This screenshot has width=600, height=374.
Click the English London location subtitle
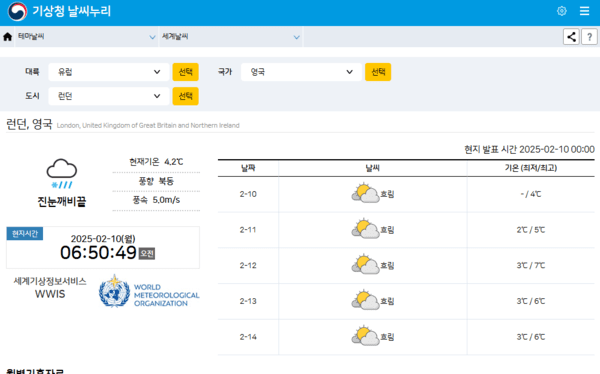(148, 126)
